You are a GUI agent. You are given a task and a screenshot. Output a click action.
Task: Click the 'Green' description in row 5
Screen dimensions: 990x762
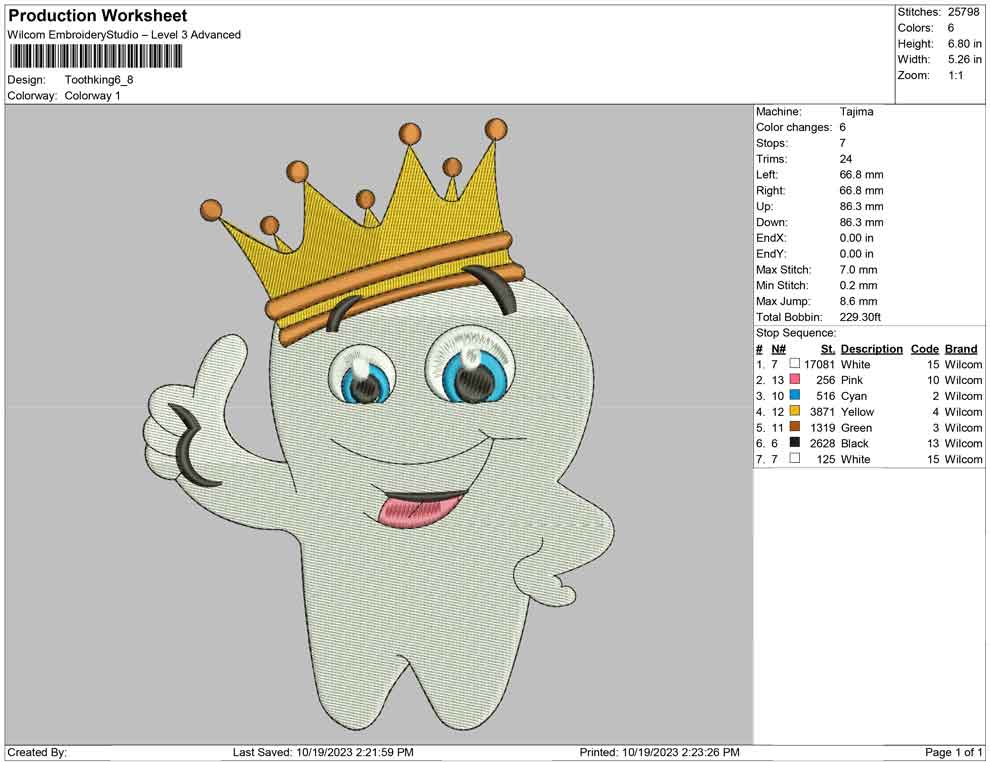coord(856,427)
